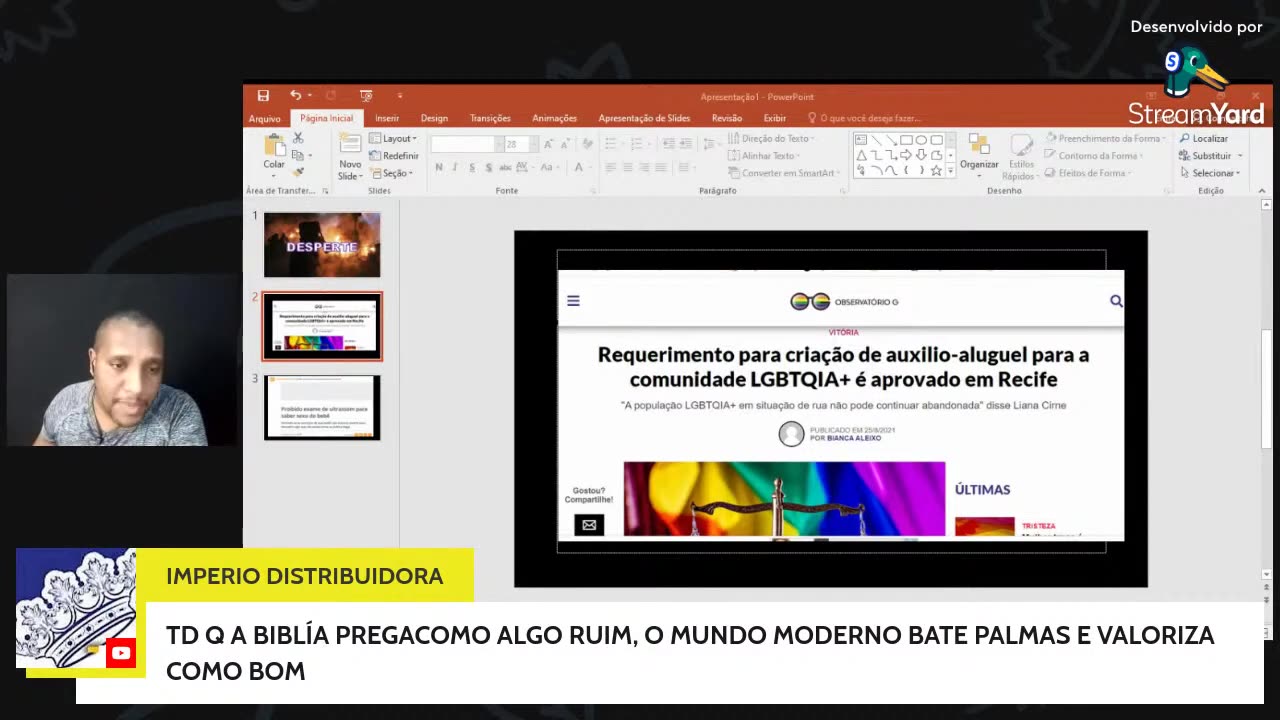Click Efeitos da Forma
Screen dimensions: 1280x720
click(1087, 173)
